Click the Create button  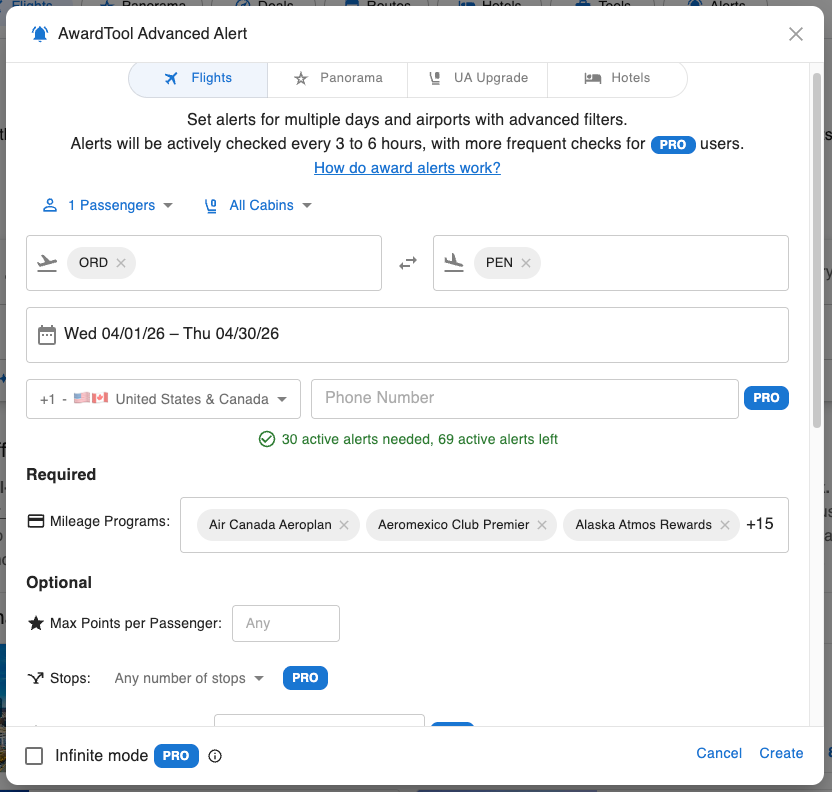[781, 753]
